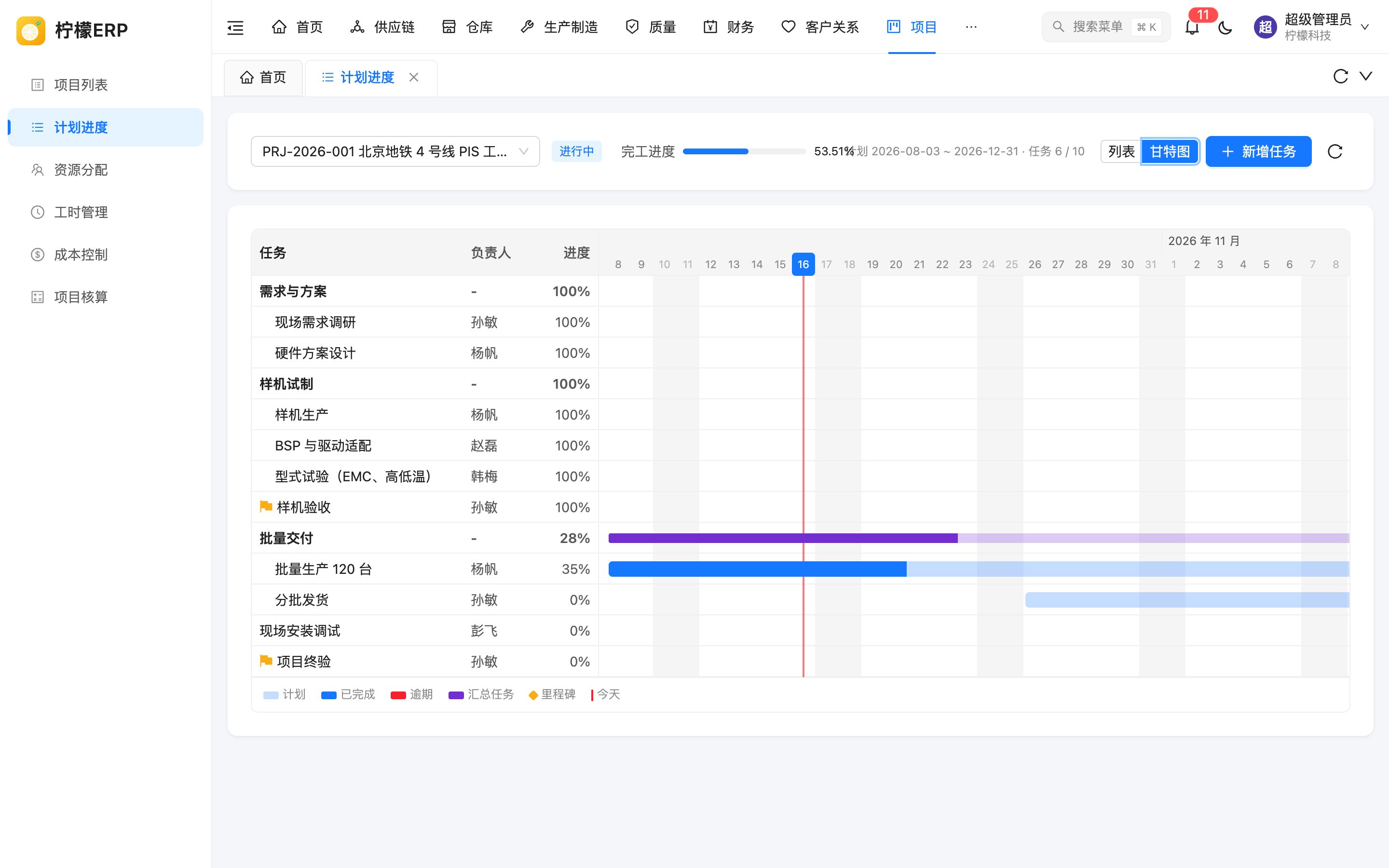
Task: Open 仓库 top menu
Action: [x=467, y=27]
